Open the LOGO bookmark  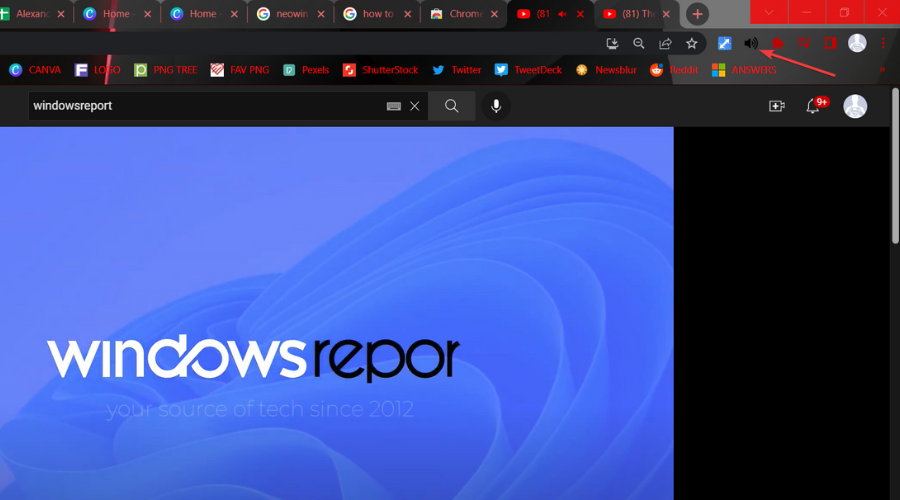pyautogui.click(x=98, y=70)
